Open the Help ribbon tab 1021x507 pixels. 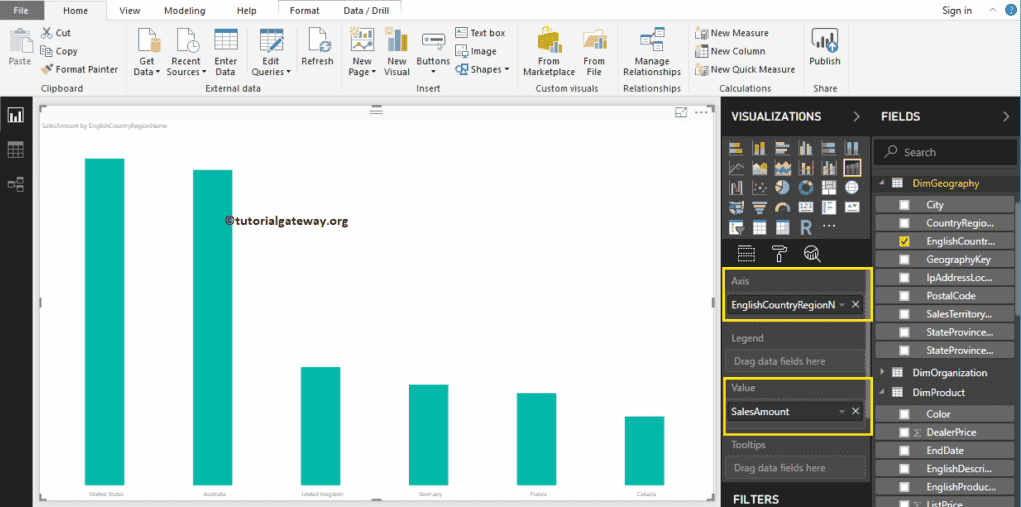click(x=246, y=10)
